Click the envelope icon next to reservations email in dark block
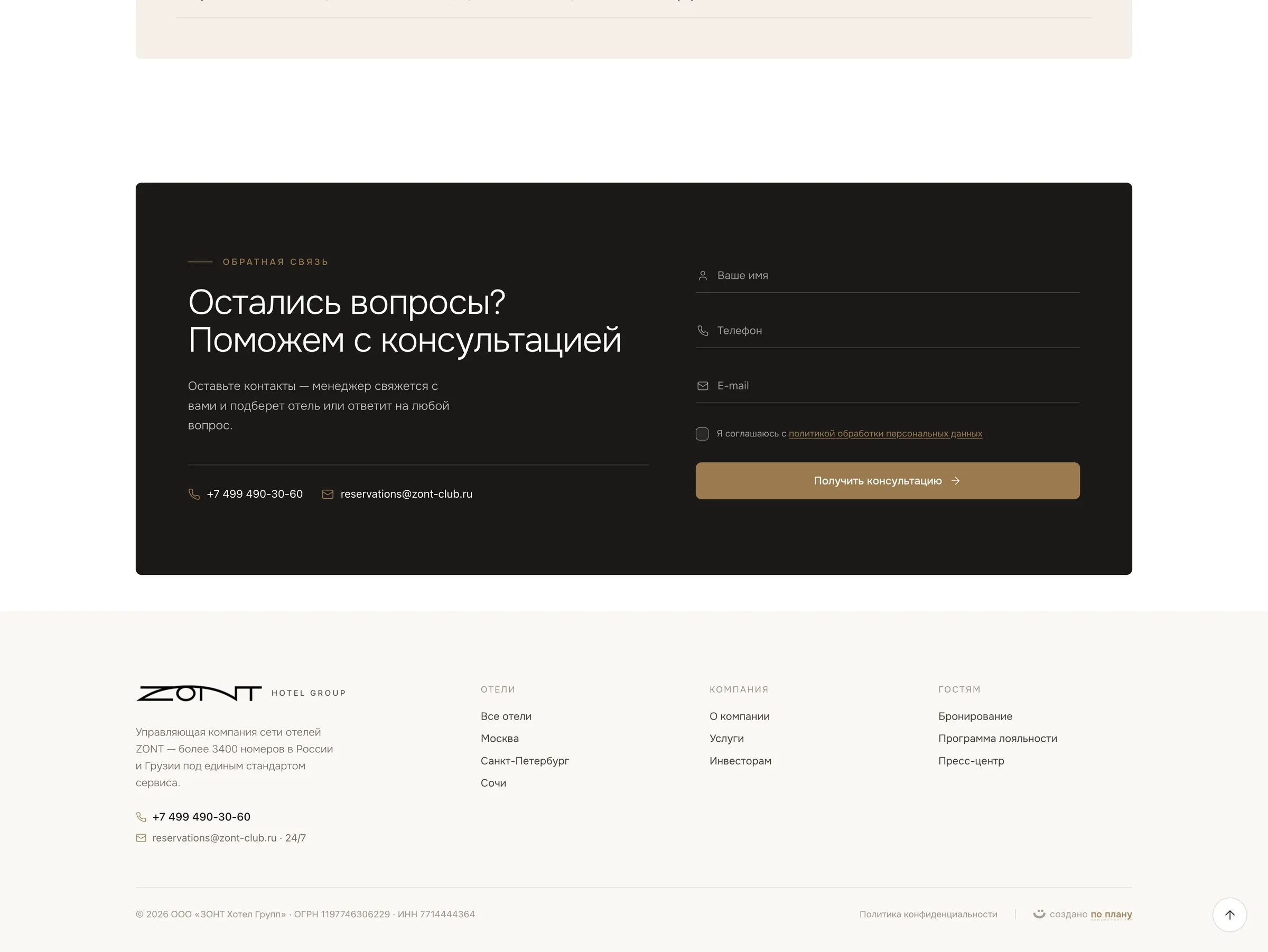Viewport: 1268px width, 952px height. click(x=328, y=494)
